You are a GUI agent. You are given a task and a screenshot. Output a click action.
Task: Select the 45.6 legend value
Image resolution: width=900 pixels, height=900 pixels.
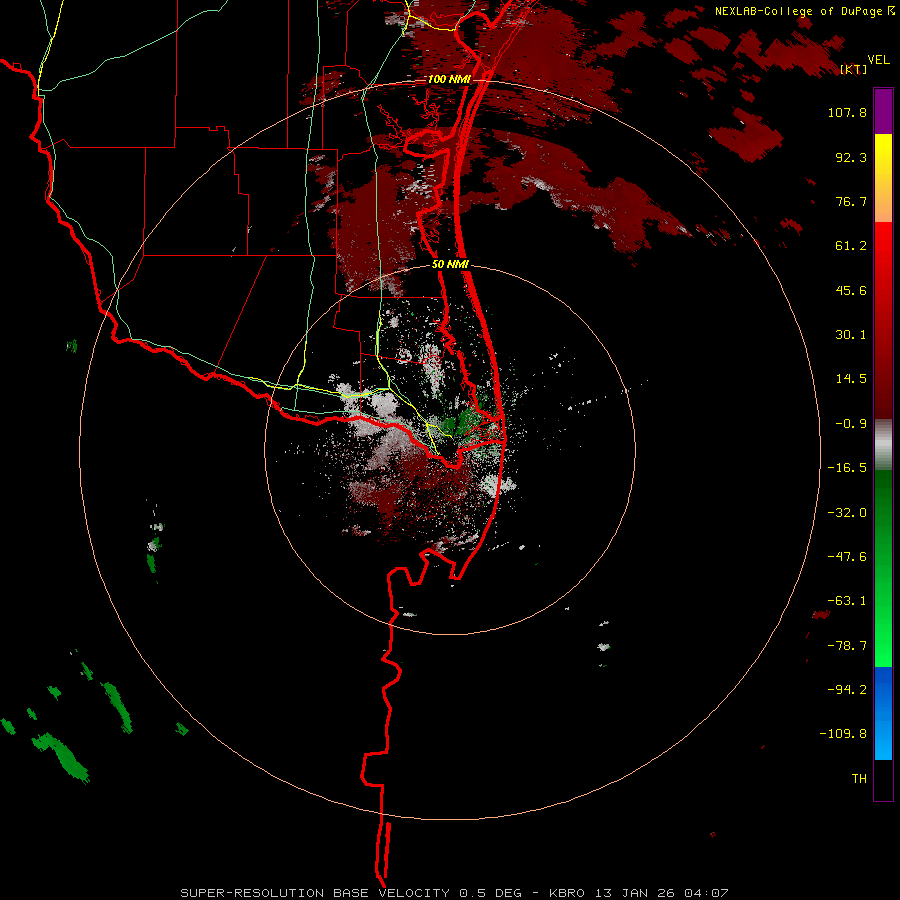coord(851,290)
